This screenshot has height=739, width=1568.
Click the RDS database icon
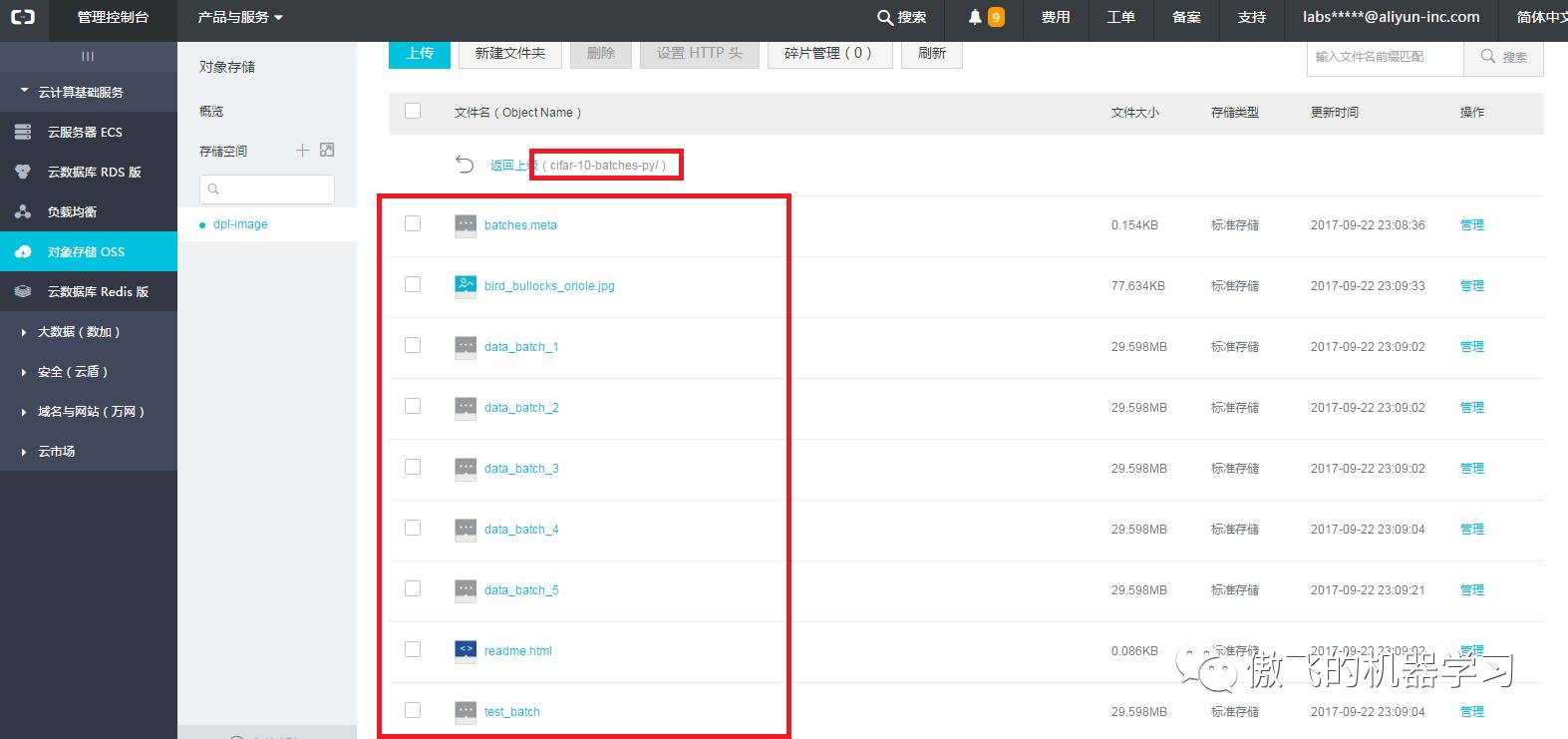point(22,172)
